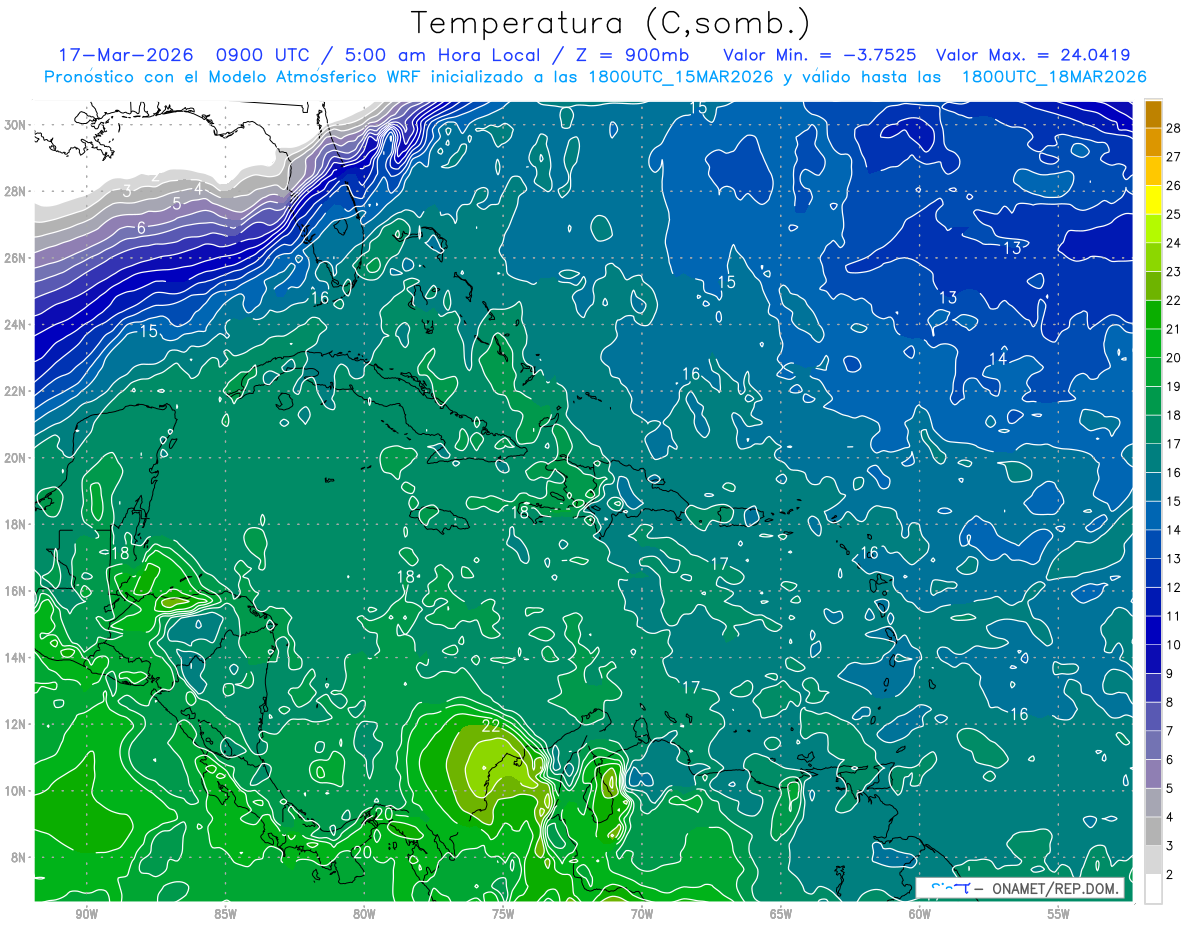Click the white swatch at legend bottom
Image resolution: width=1200 pixels, height=927 pixels.
click(x=1154, y=889)
